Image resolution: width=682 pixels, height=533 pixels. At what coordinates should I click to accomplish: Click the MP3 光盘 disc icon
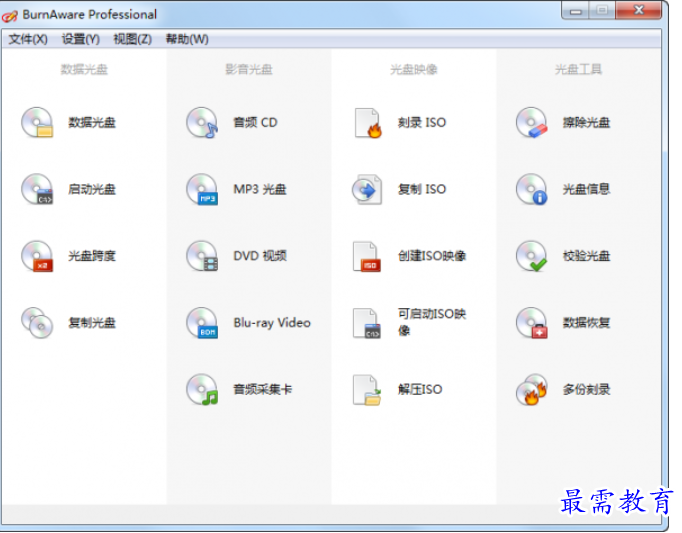202,189
